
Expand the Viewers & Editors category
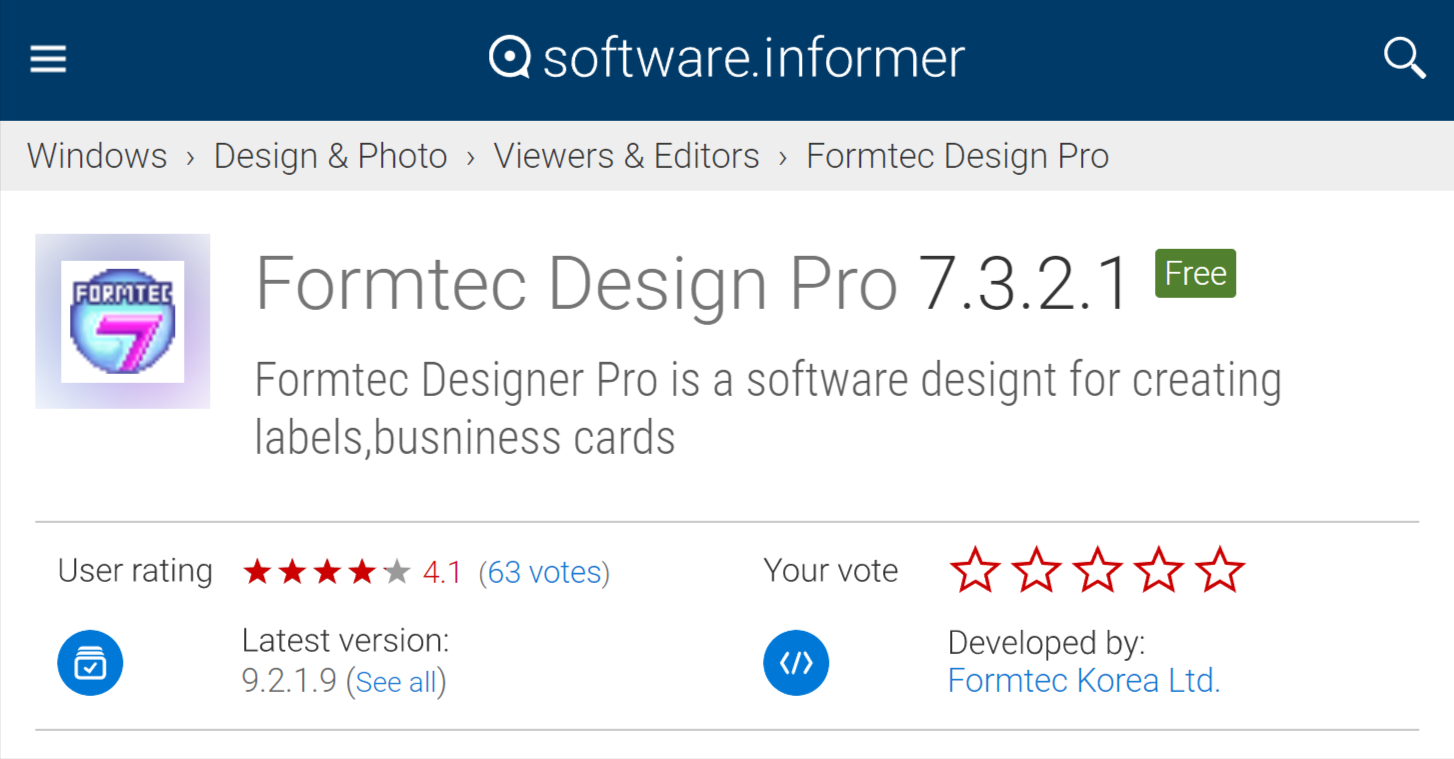click(x=626, y=155)
